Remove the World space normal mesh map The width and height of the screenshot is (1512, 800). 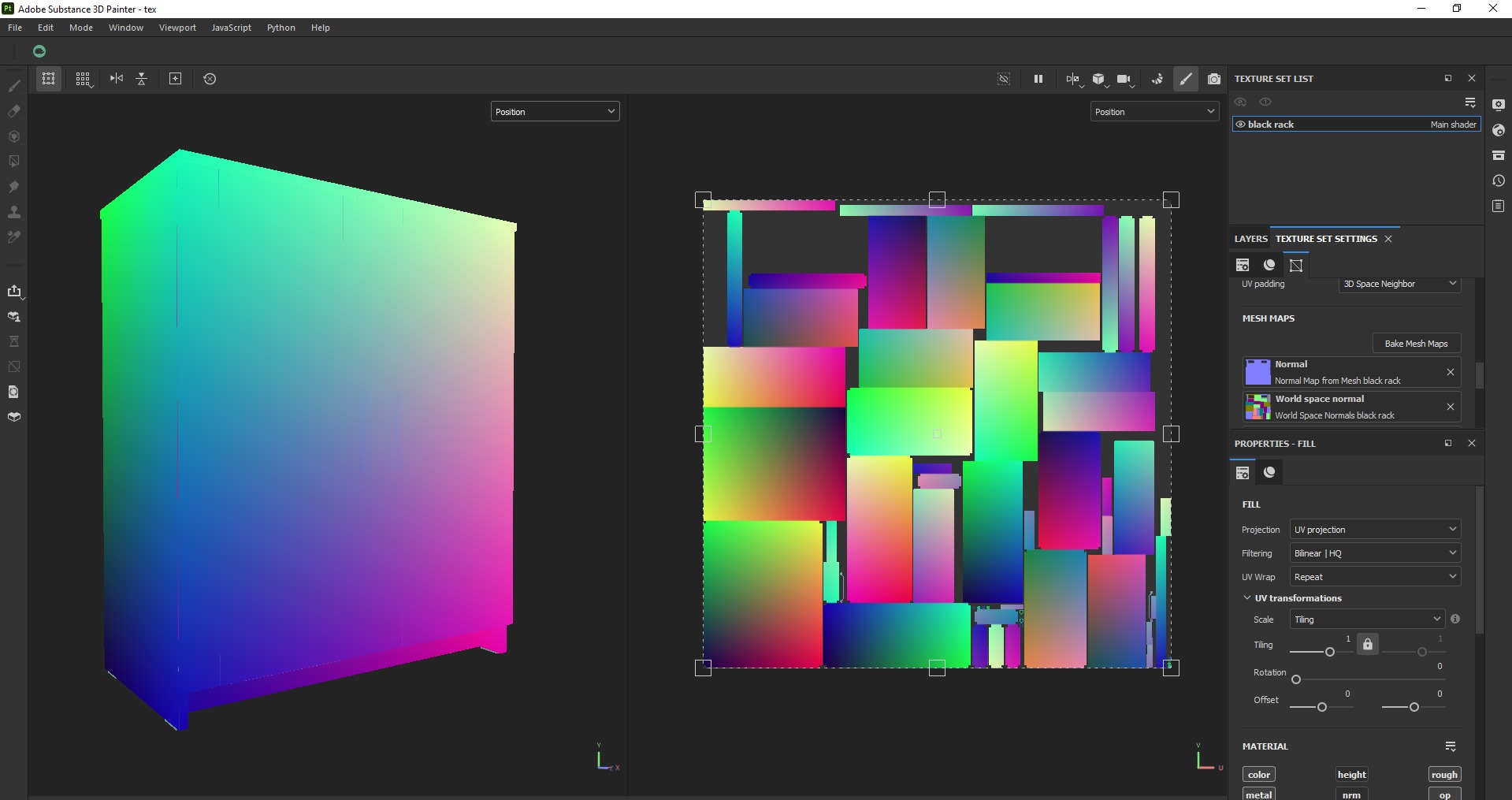[1451, 407]
